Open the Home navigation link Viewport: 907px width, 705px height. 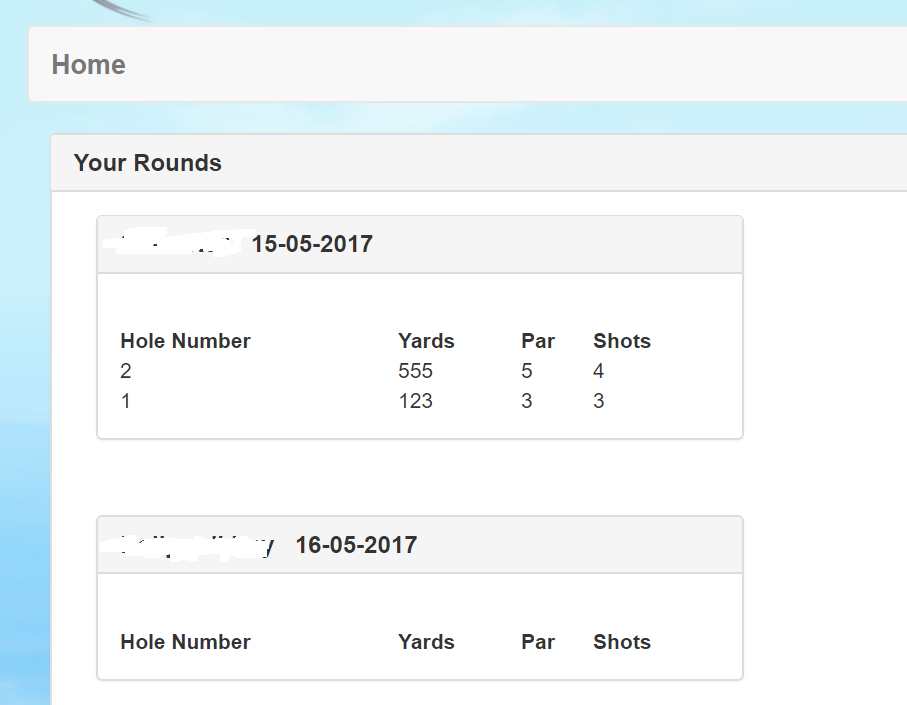[x=89, y=64]
